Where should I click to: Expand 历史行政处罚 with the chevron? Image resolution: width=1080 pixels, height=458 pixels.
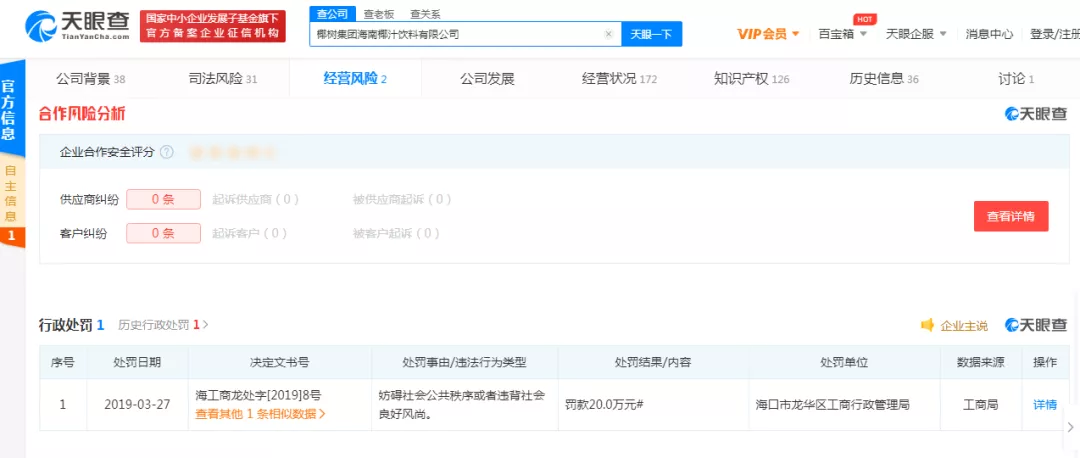pos(205,324)
